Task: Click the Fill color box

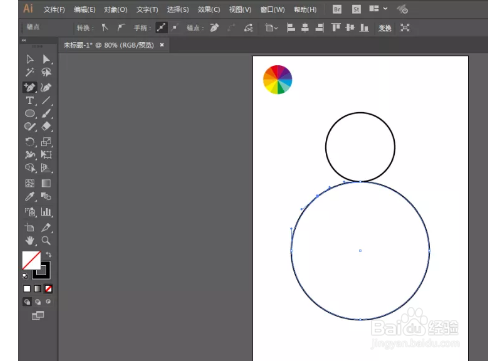Action: (31, 260)
